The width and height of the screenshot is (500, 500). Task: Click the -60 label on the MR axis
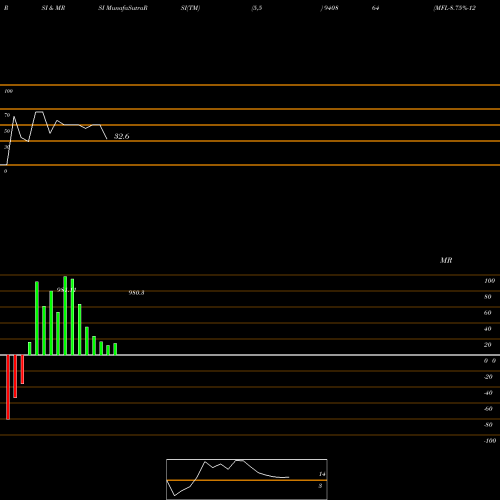coord(488,409)
